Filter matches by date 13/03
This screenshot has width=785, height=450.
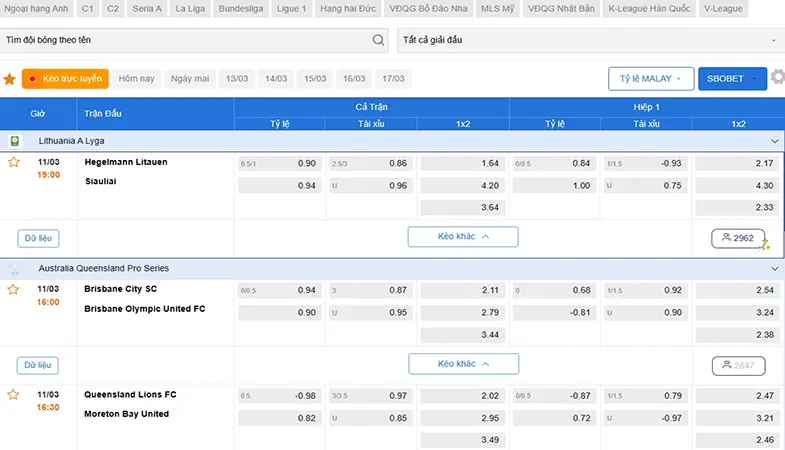click(237, 79)
